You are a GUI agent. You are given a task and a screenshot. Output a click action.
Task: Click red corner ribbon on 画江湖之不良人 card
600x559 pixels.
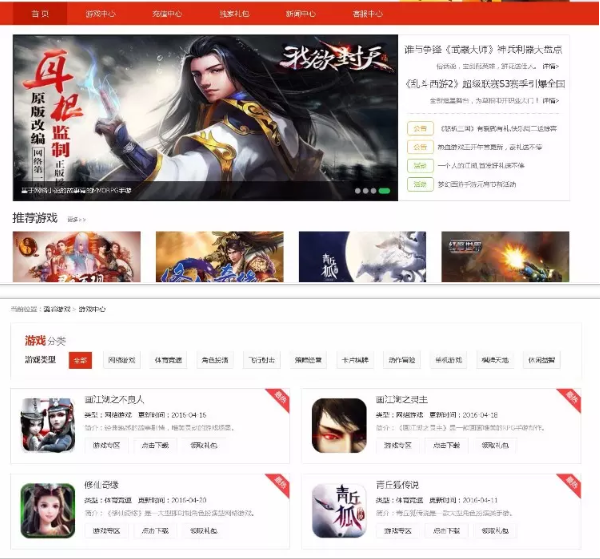click(280, 398)
